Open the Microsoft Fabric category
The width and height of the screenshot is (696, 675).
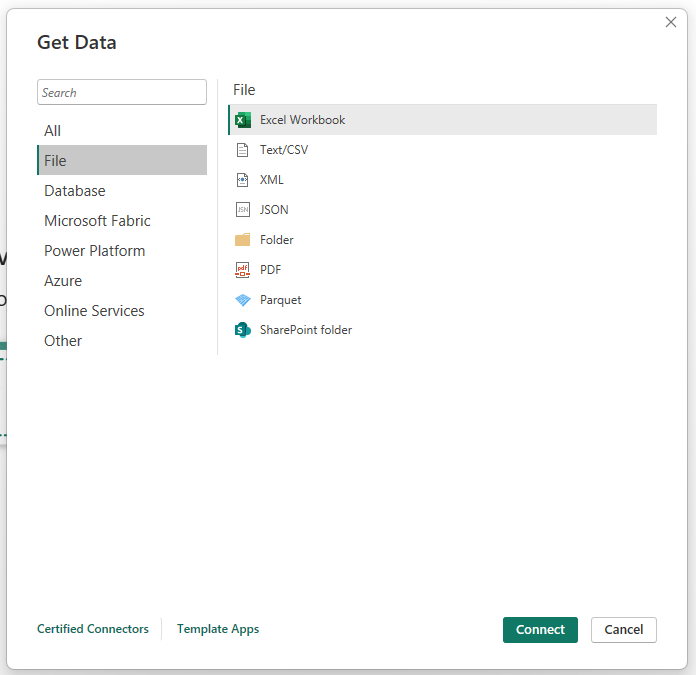pos(122,221)
